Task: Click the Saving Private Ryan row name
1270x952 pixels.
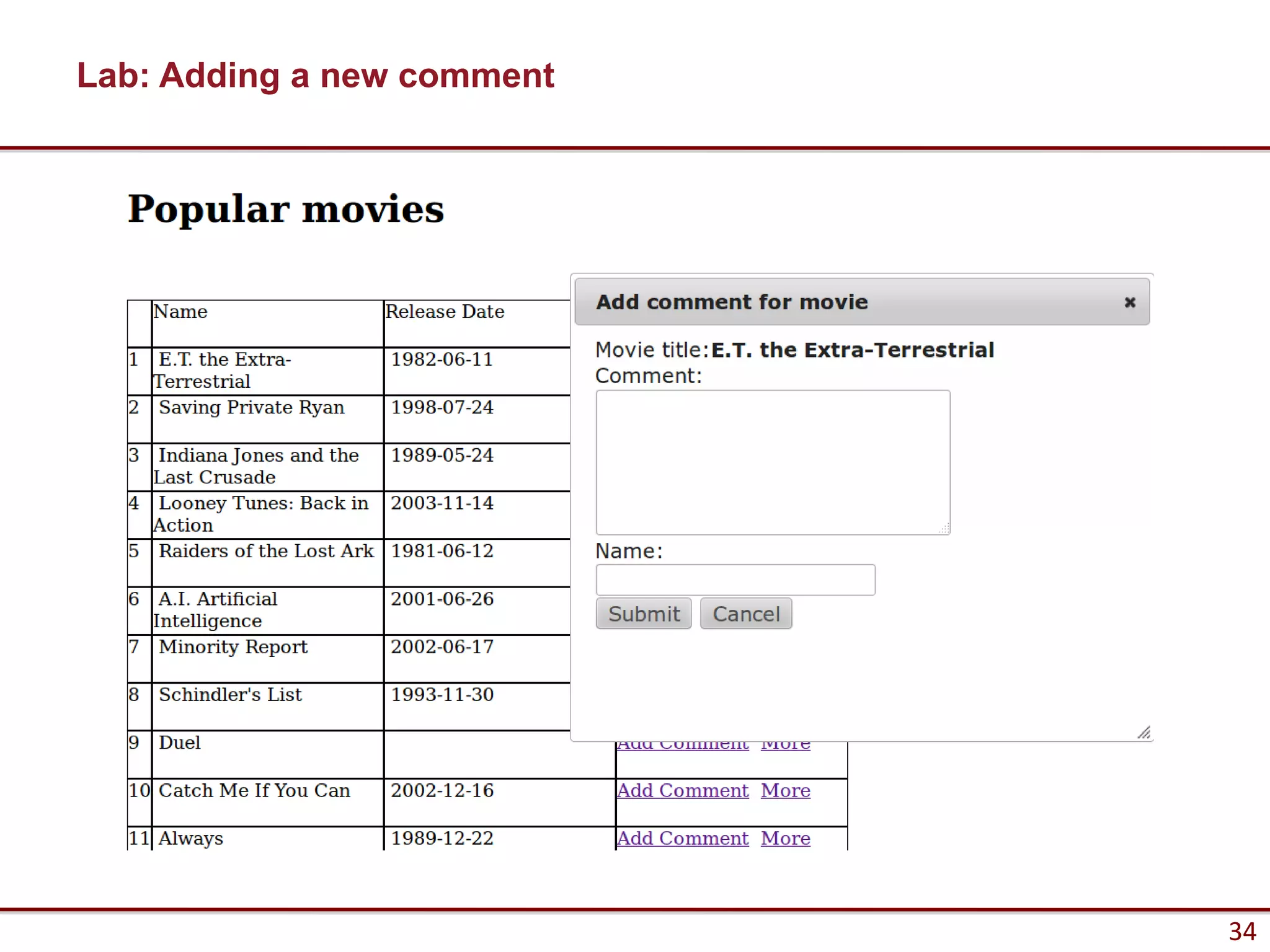Action: pyautogui.click(x=251, y=408)
